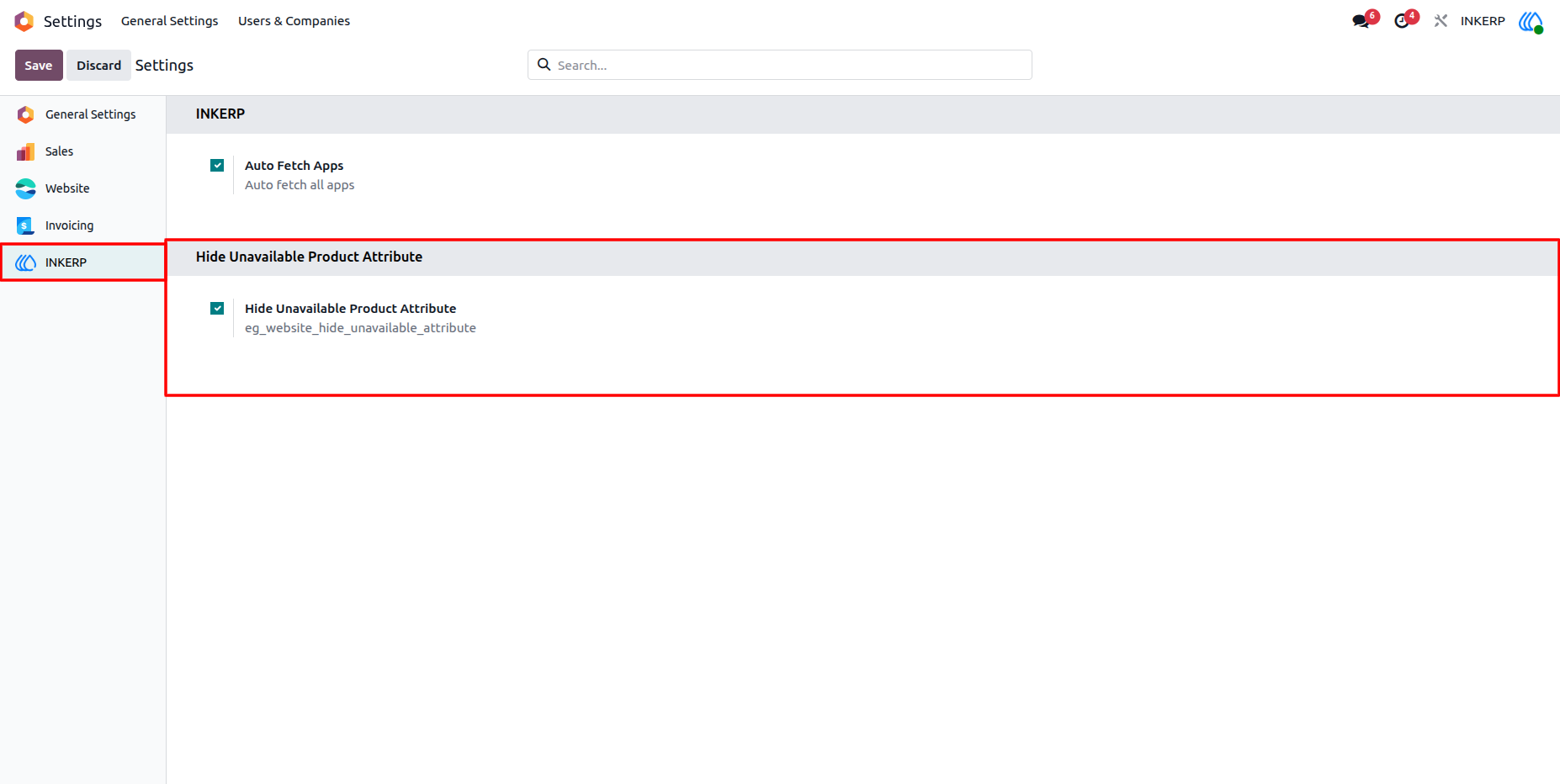This screenshot has height=784, width=1560.
Task: Click the 'Auto fetch all apps' description
Action: click(x=300, y=185)
